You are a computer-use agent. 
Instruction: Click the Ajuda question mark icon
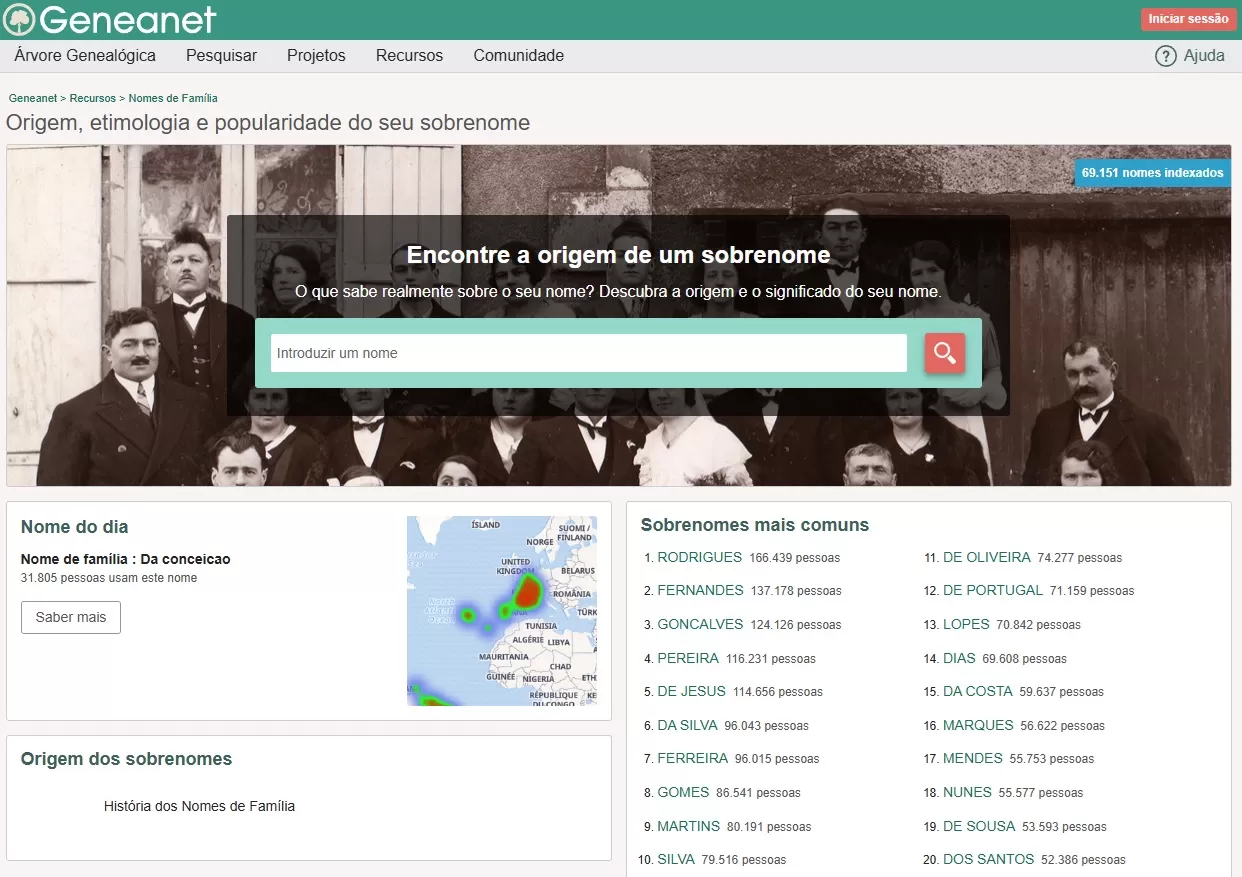click(x=1165, y=56)
